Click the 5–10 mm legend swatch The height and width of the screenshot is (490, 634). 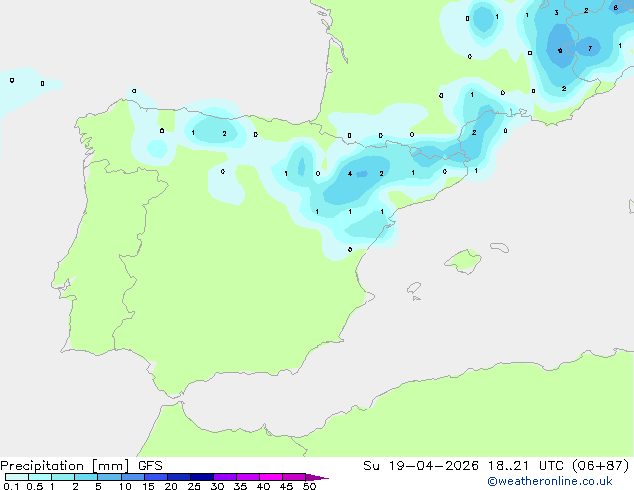109,477
